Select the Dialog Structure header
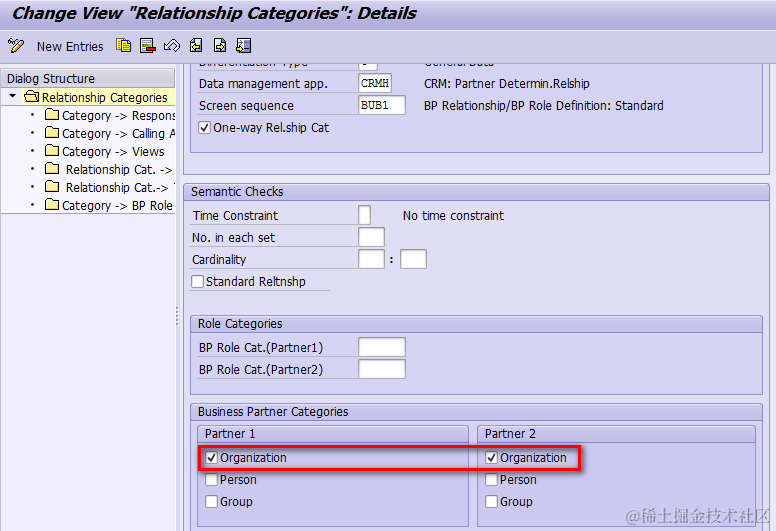This screenshot has height=531, width=776. (88, 78)
